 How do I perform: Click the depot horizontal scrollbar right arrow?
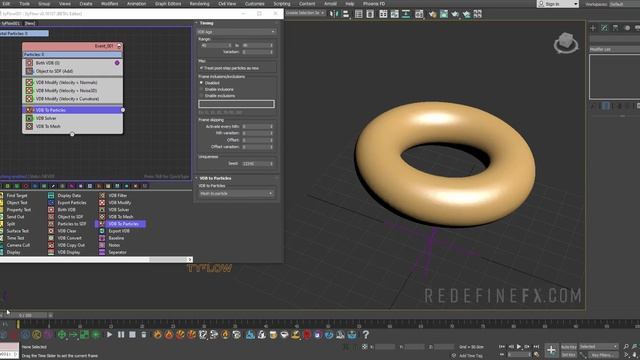tap(190, 260)
